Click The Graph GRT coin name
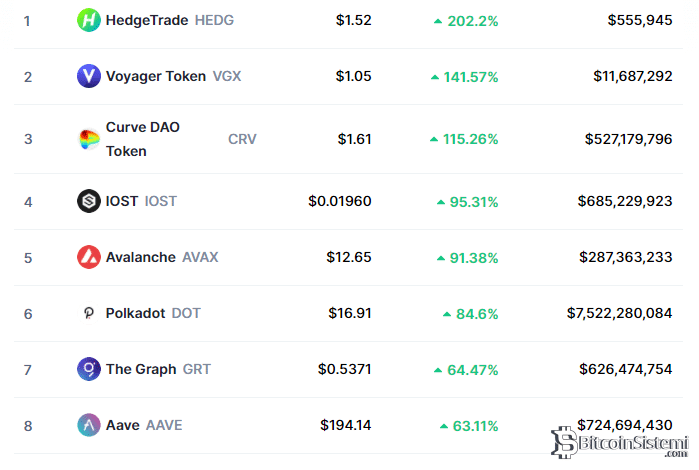 pos(158,370)
